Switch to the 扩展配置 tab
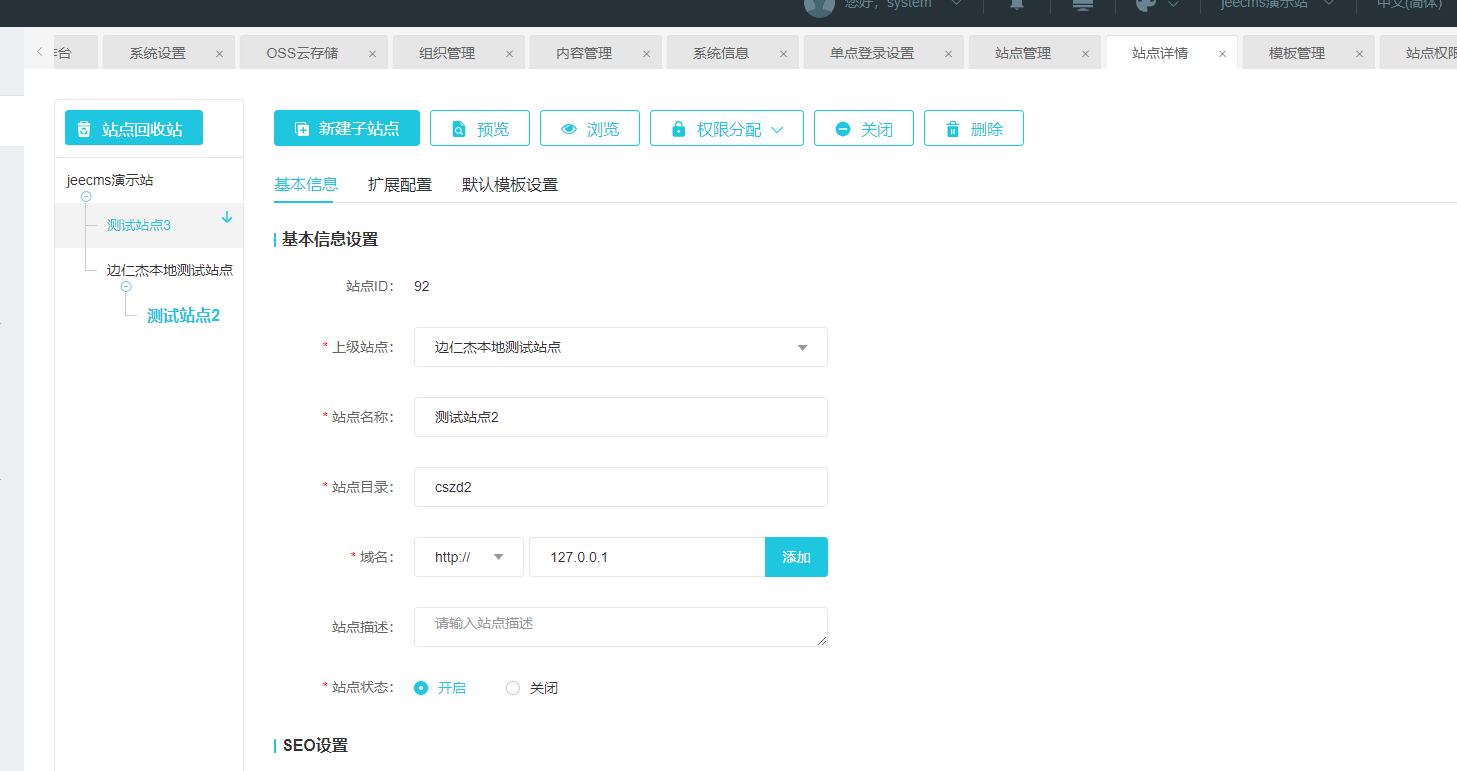The width and height of the screenshot is (1457, 771). pyautogui.click(x=400, y=185)
